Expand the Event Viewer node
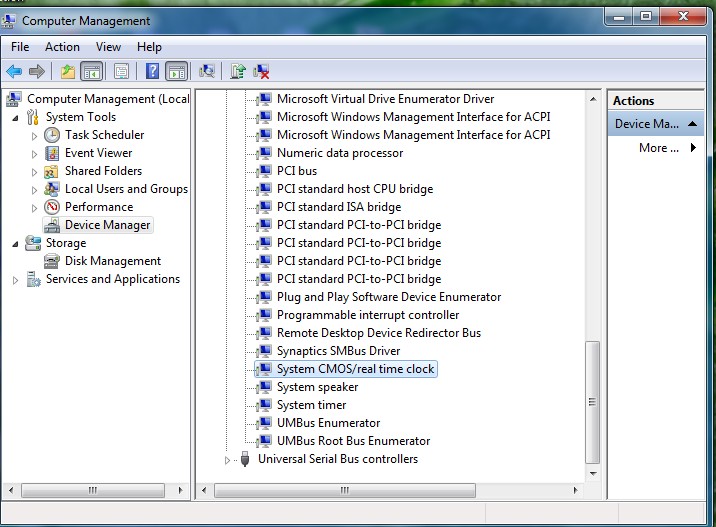The image size is (716, 527). pyautogui.click(x=34, y=154)
